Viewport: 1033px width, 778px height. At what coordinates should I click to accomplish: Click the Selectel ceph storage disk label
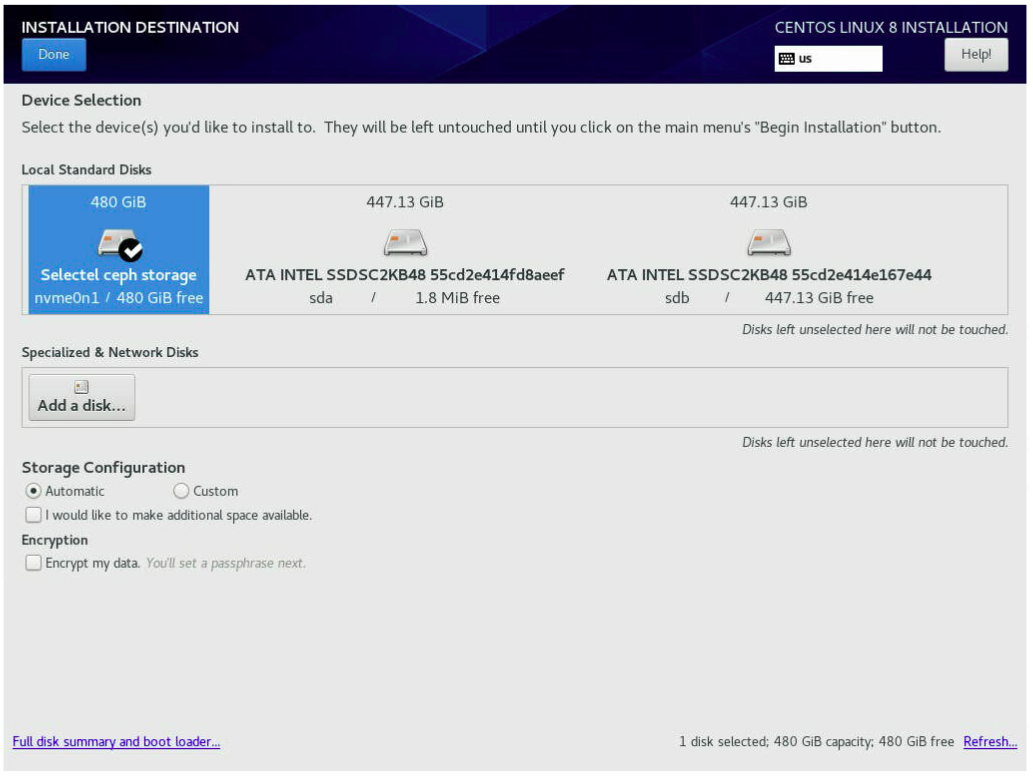pyautogui.click(x=119, y=275)
